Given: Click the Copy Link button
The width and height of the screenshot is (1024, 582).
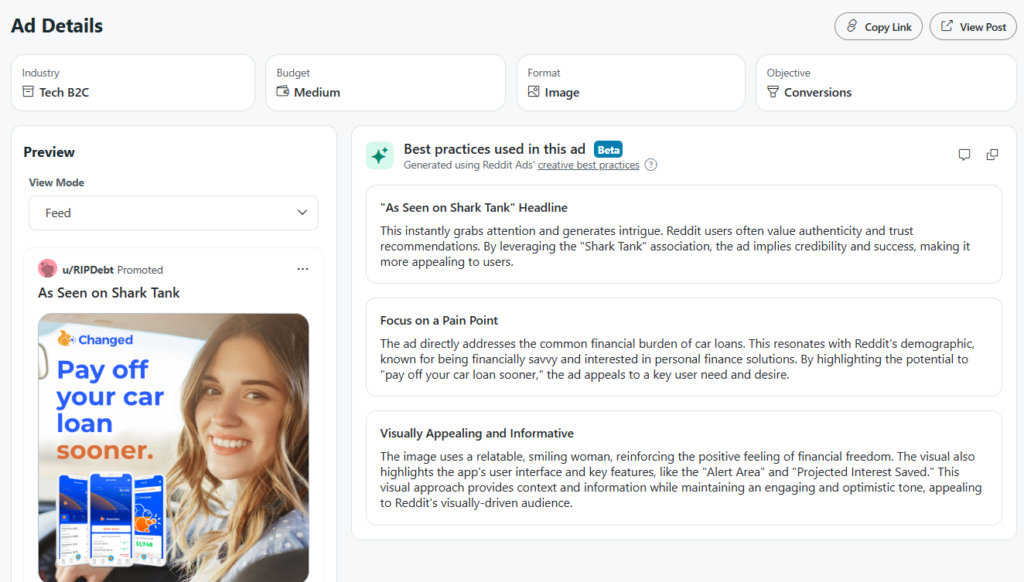Looking at the screenshot, I should pos(878,27).
